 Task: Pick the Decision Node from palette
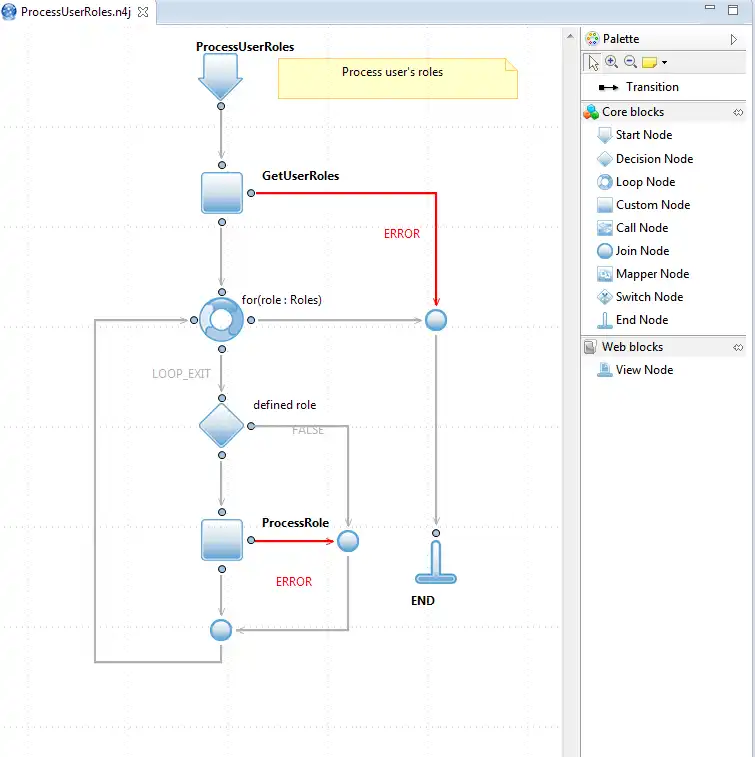coord(645,159)
